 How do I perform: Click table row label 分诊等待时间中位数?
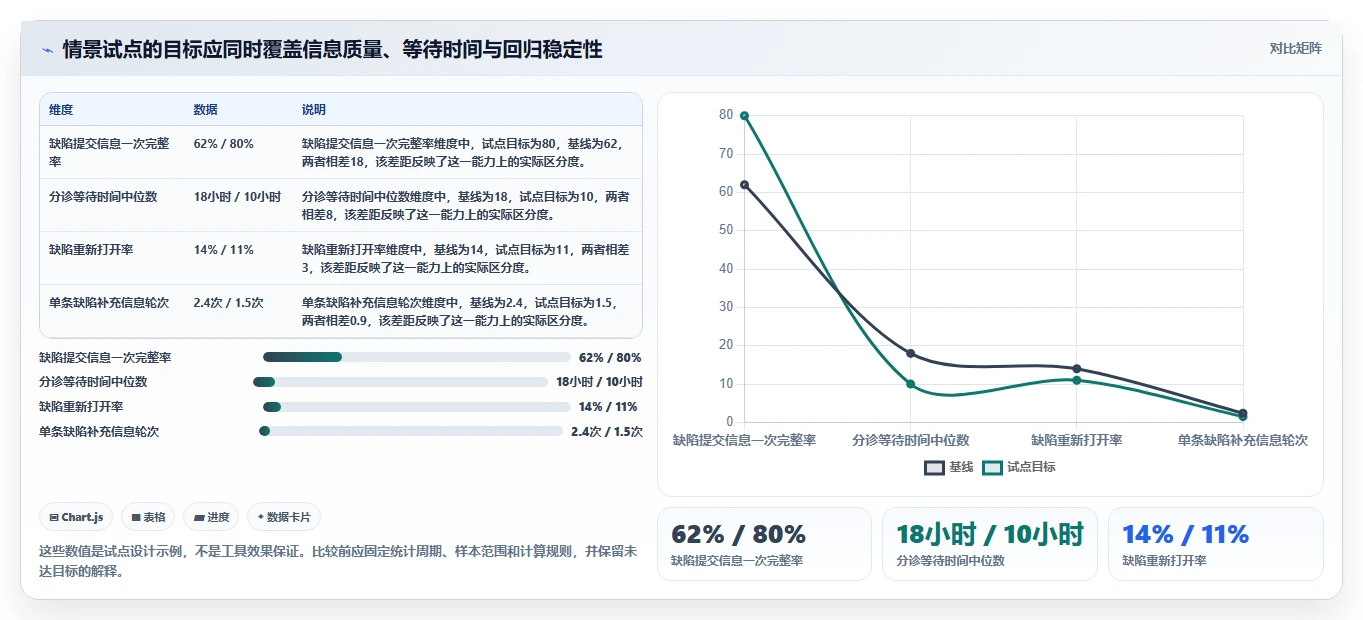(x=103, y=197)
